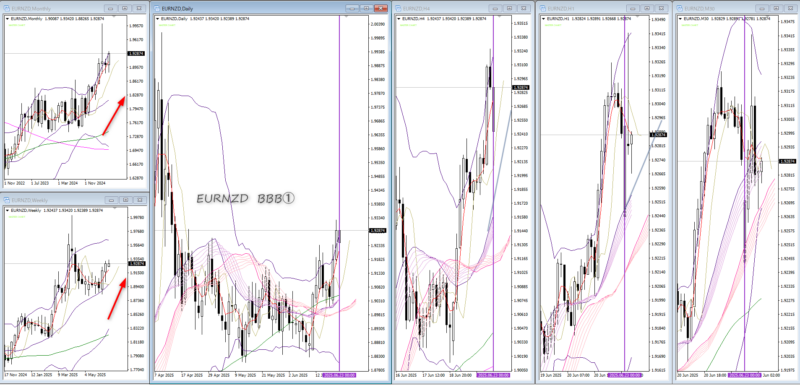Image resolution: width=800 pixels, height=385 pixels.
Task: Click the H1 chart current price tag
Action: (657, 135)
